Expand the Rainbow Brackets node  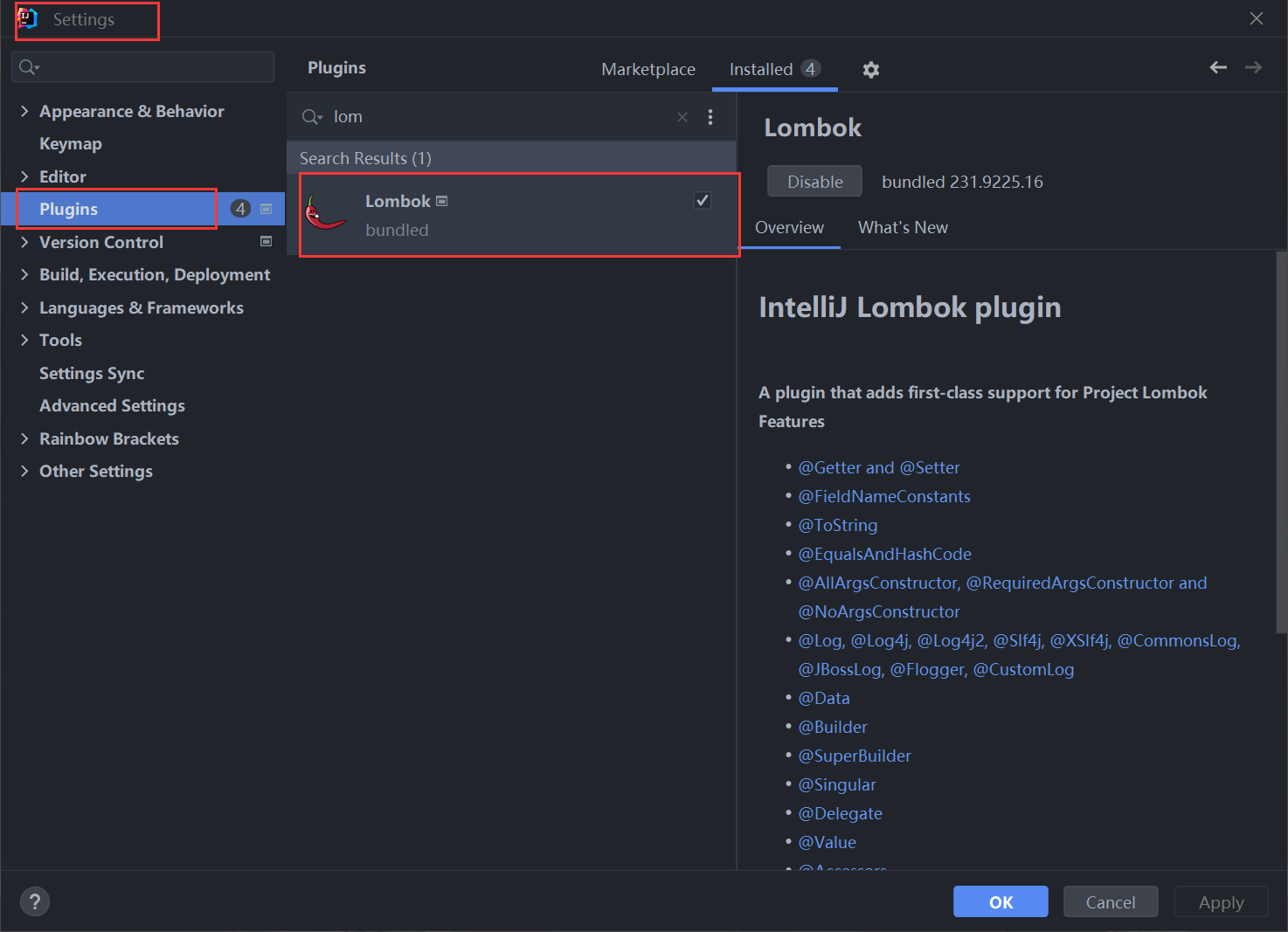pos(24,438)
